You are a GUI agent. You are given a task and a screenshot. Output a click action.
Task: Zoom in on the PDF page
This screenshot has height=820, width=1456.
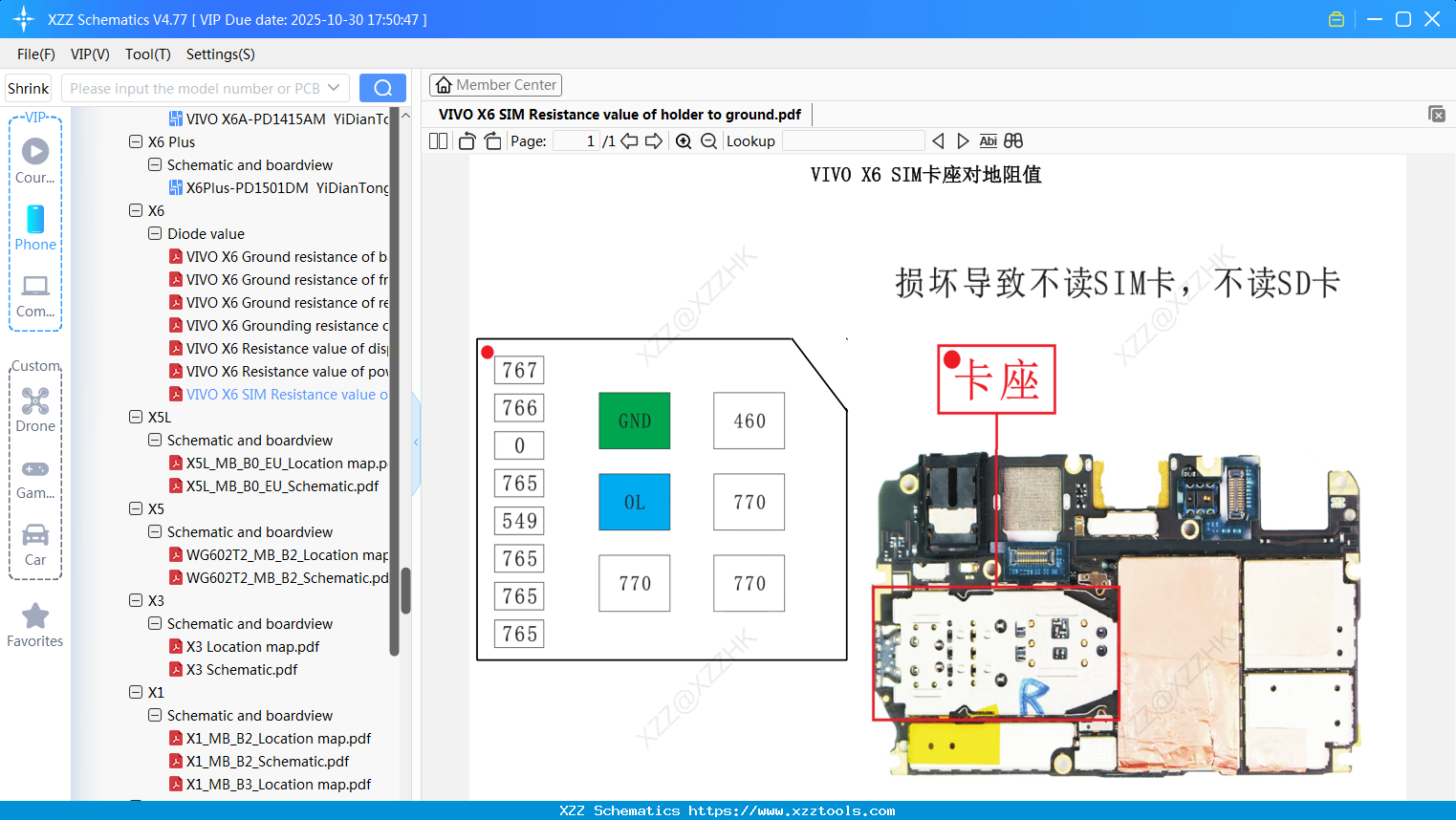coord(683,140)
